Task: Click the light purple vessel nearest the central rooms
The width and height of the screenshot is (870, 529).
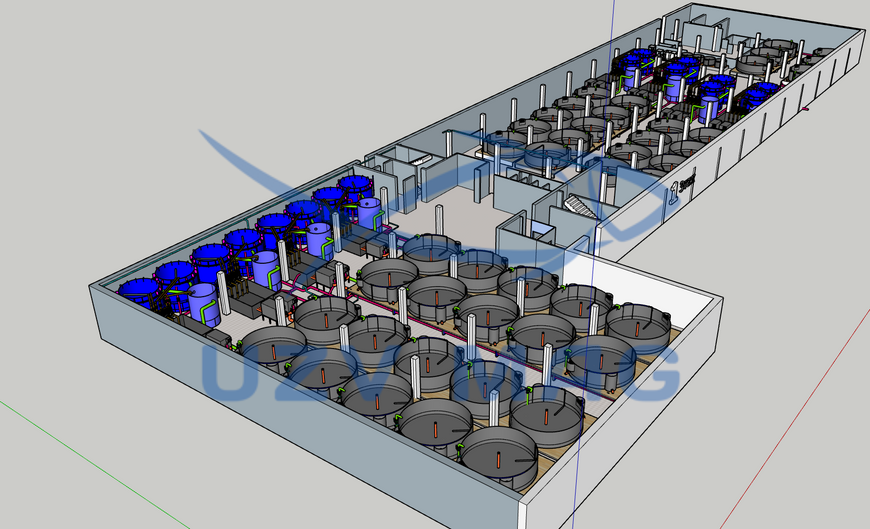Action: pyautogui.click(x=369, y=213)
